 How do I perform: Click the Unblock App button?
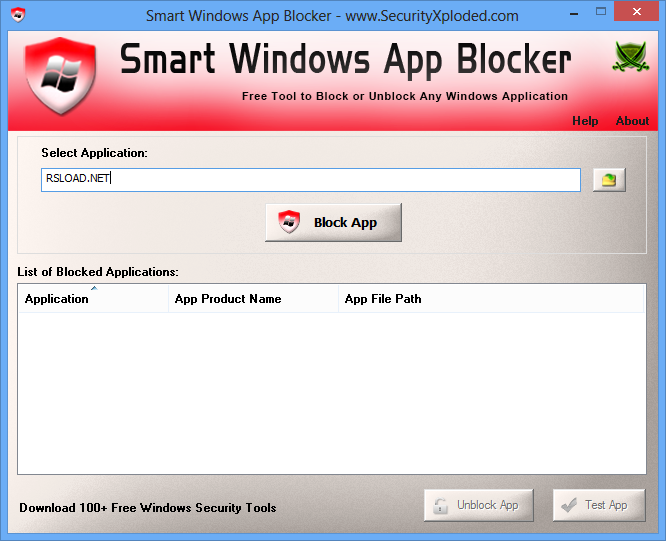click(479, 505)
